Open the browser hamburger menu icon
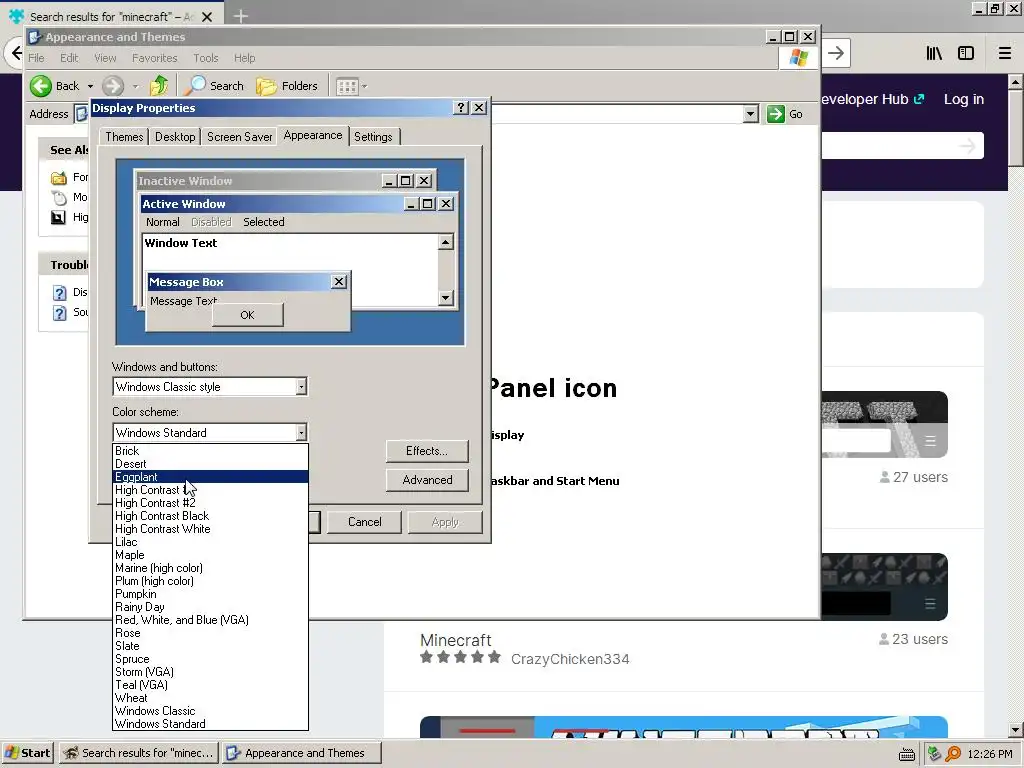The image size is (1024, 768). click(x=1004, y=54)
